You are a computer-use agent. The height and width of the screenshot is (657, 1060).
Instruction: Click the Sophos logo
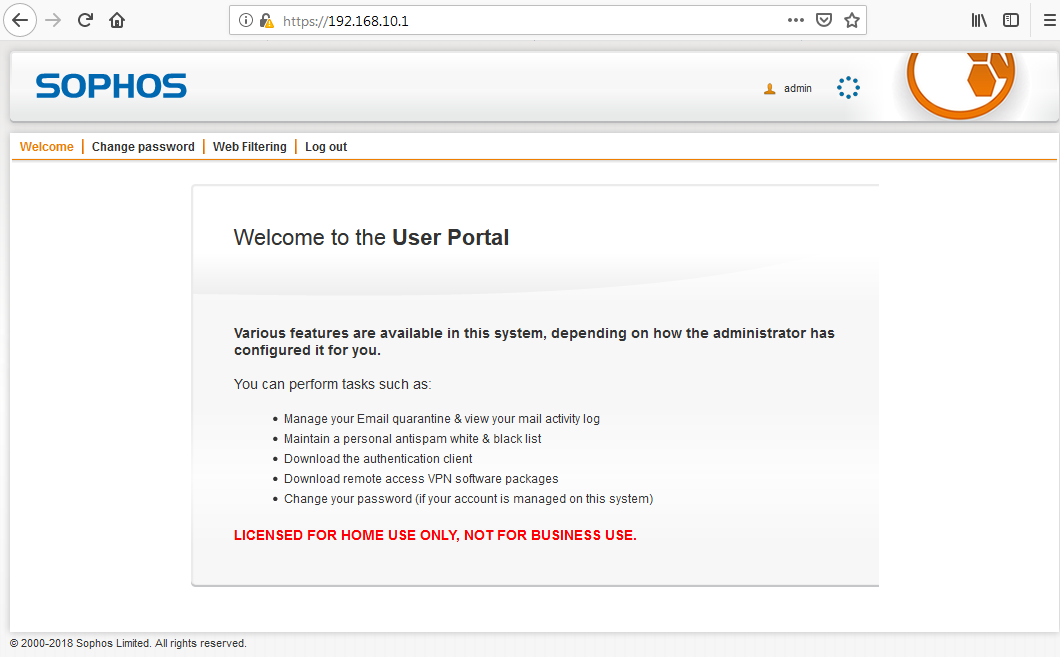pos(111,86)
